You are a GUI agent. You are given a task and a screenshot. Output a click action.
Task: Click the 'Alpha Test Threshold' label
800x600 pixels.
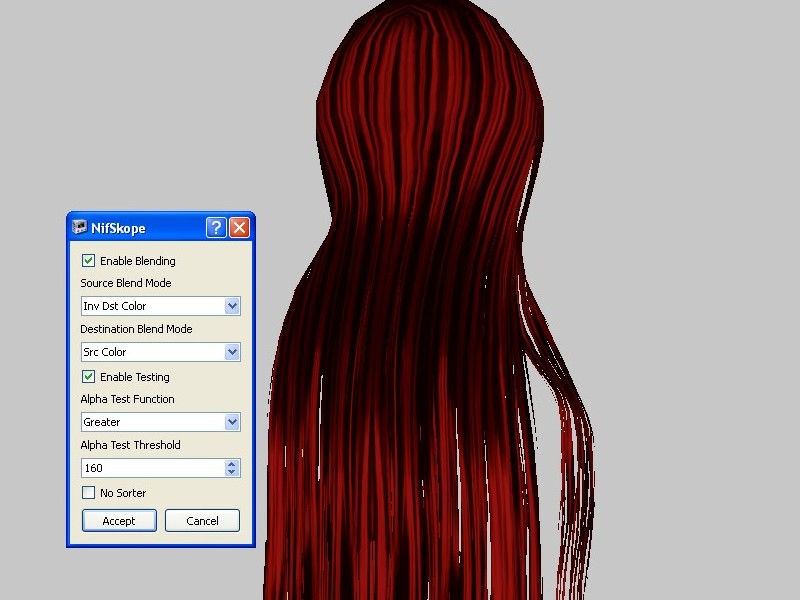coord(131,445)
